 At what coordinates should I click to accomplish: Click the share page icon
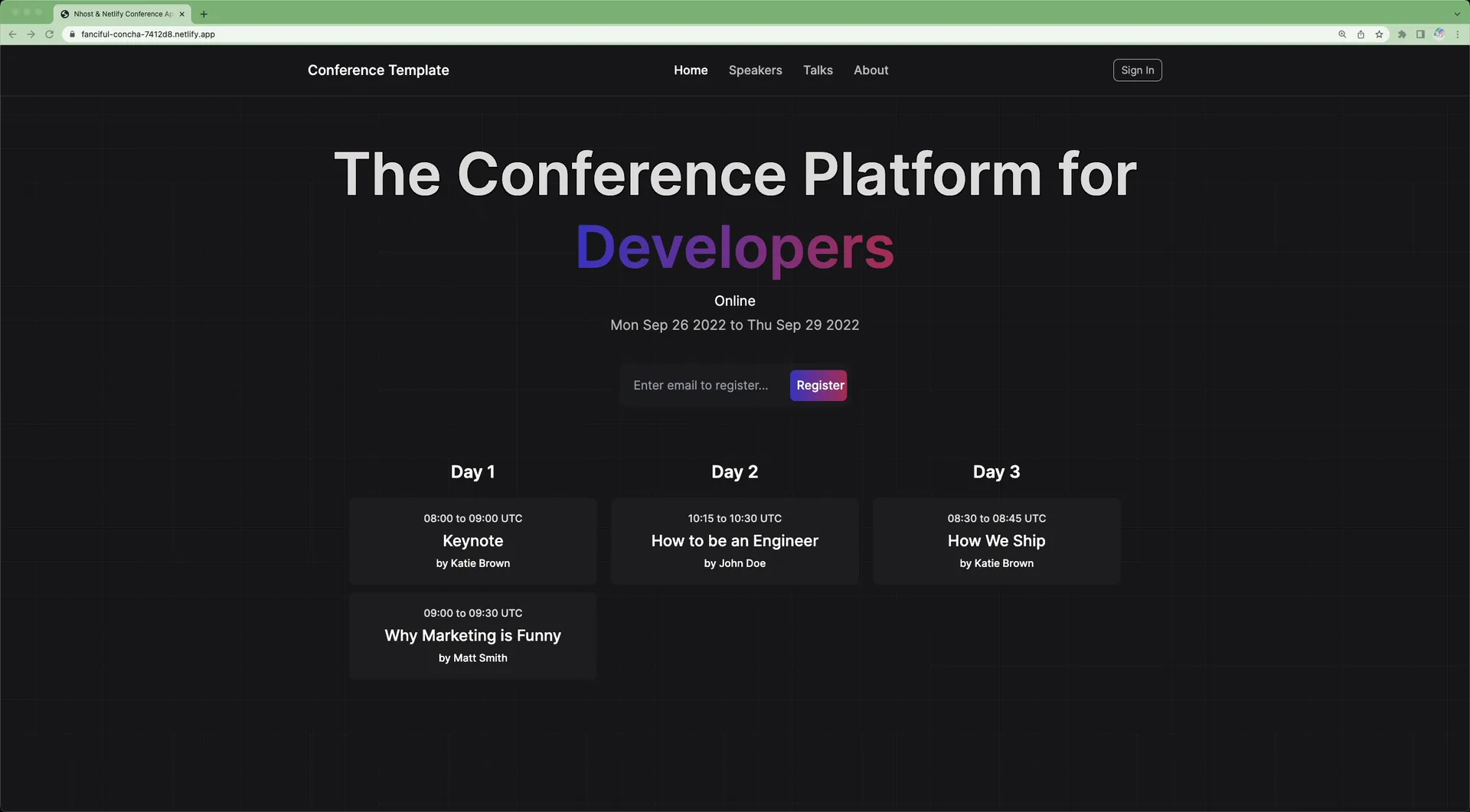click(1361, 34)
